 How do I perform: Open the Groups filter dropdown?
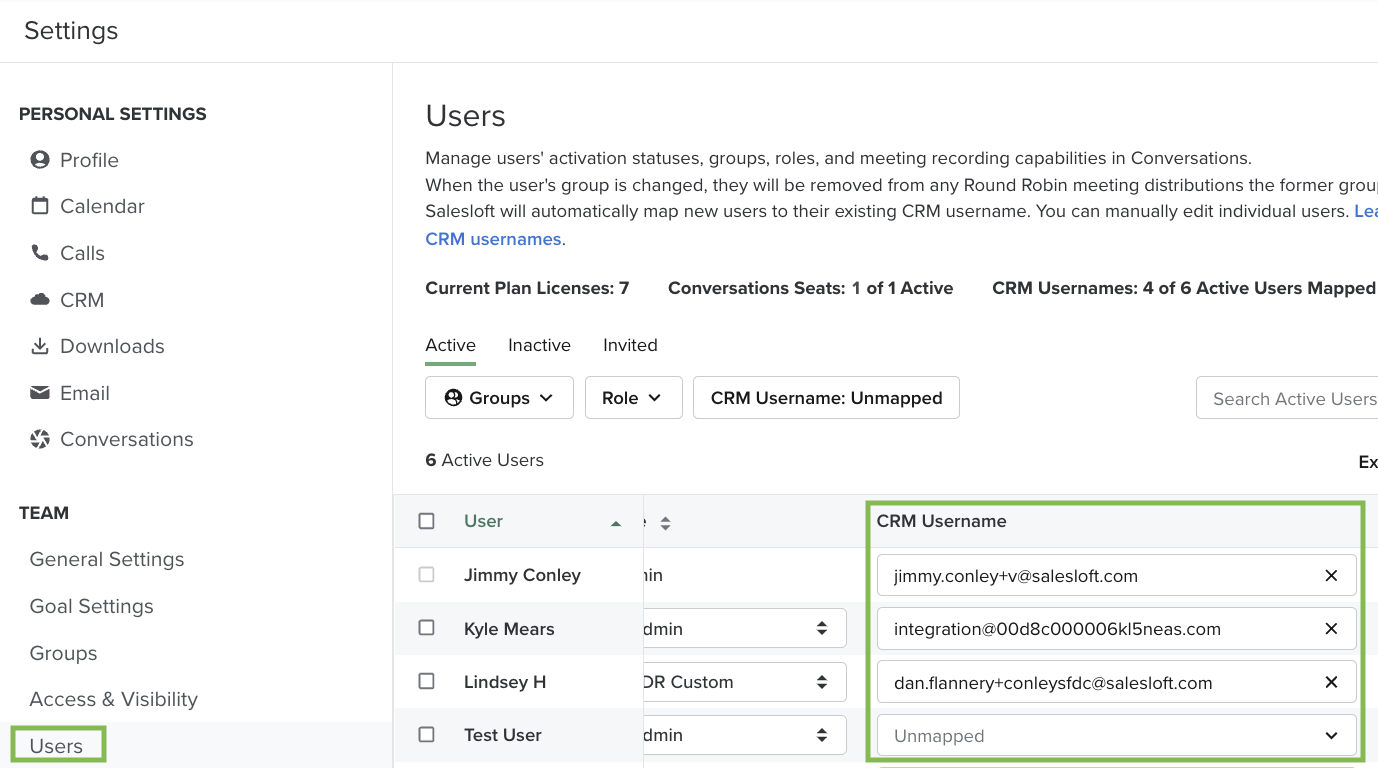498,397
